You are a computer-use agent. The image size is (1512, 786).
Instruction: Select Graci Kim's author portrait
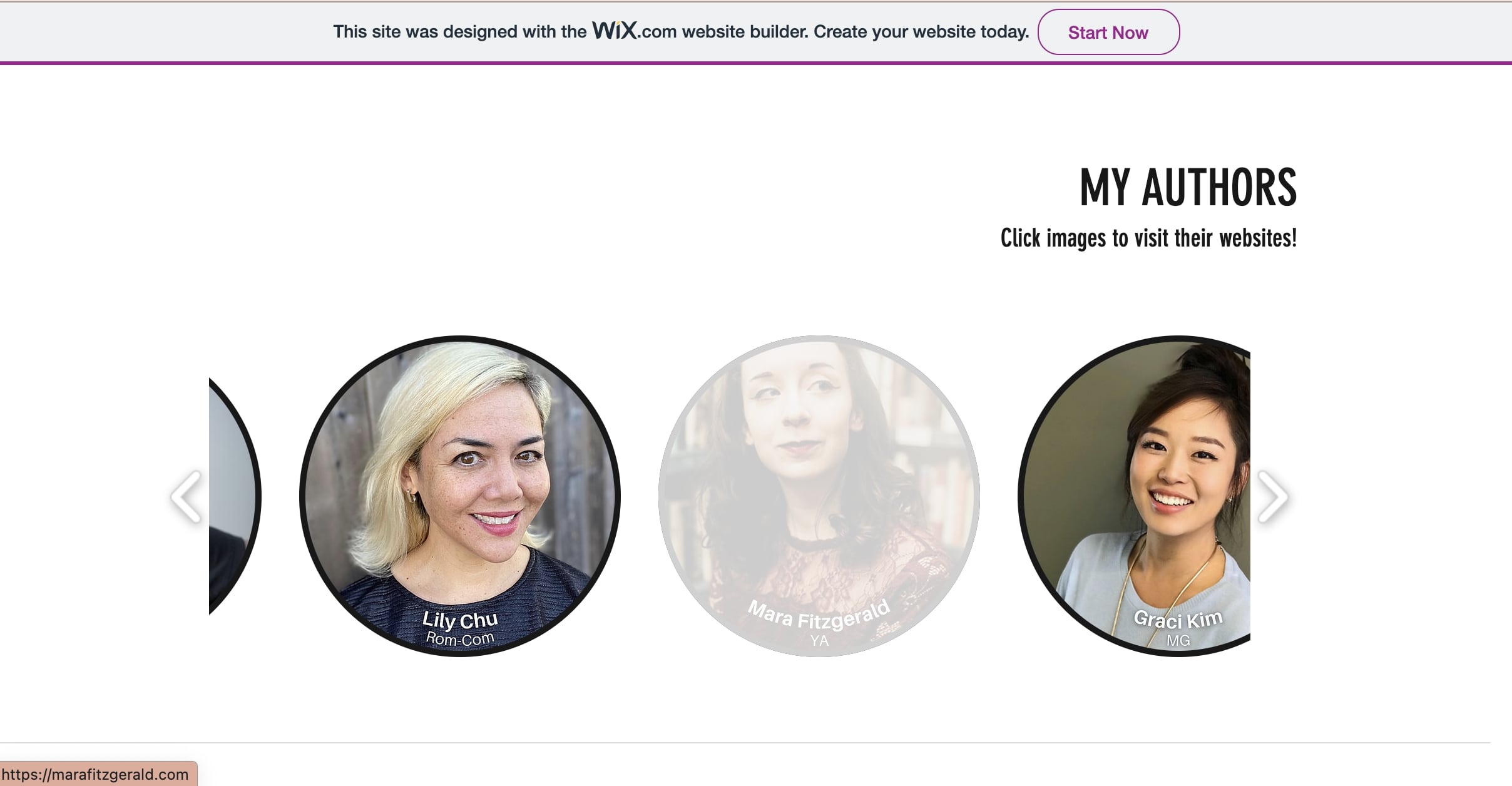click(x=1134, y=496)
